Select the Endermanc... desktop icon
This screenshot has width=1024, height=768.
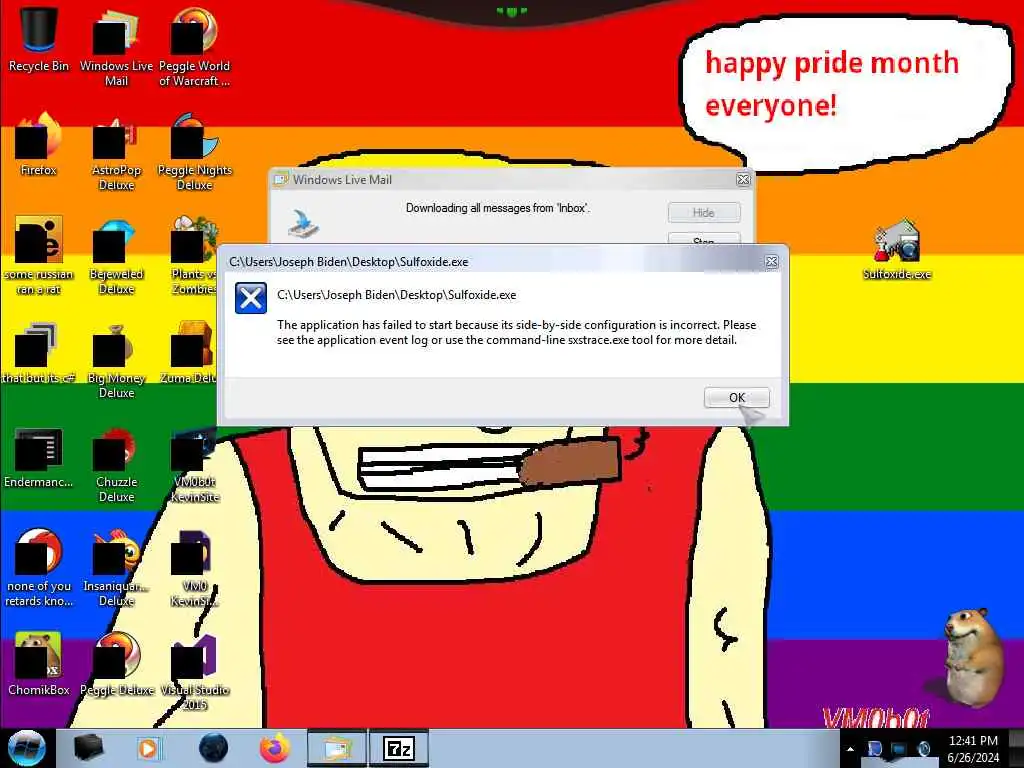point(39,457)
